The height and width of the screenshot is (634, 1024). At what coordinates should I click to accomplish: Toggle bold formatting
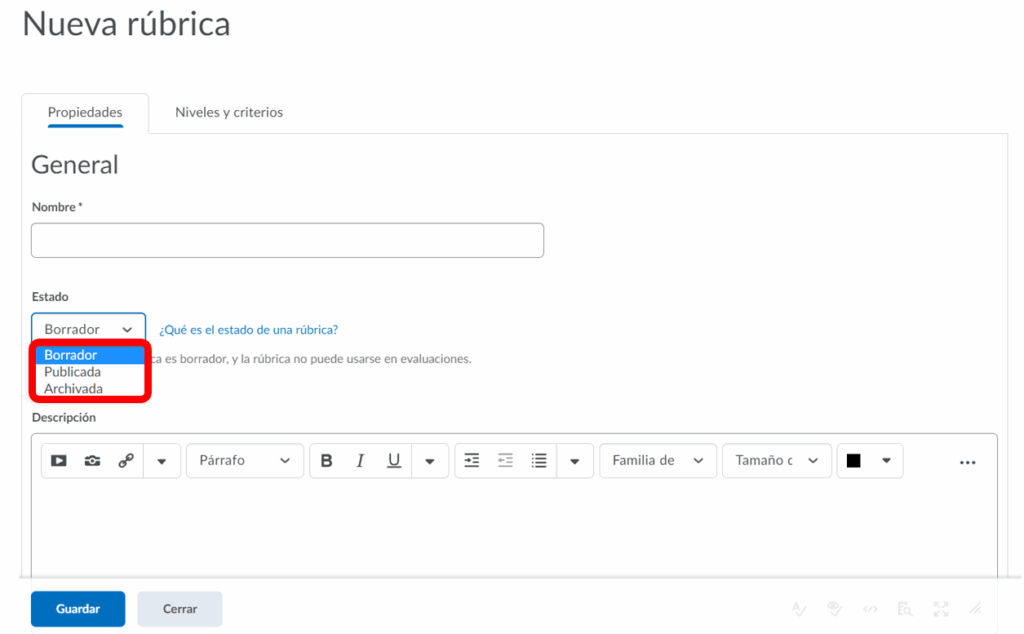coord(326,461)
